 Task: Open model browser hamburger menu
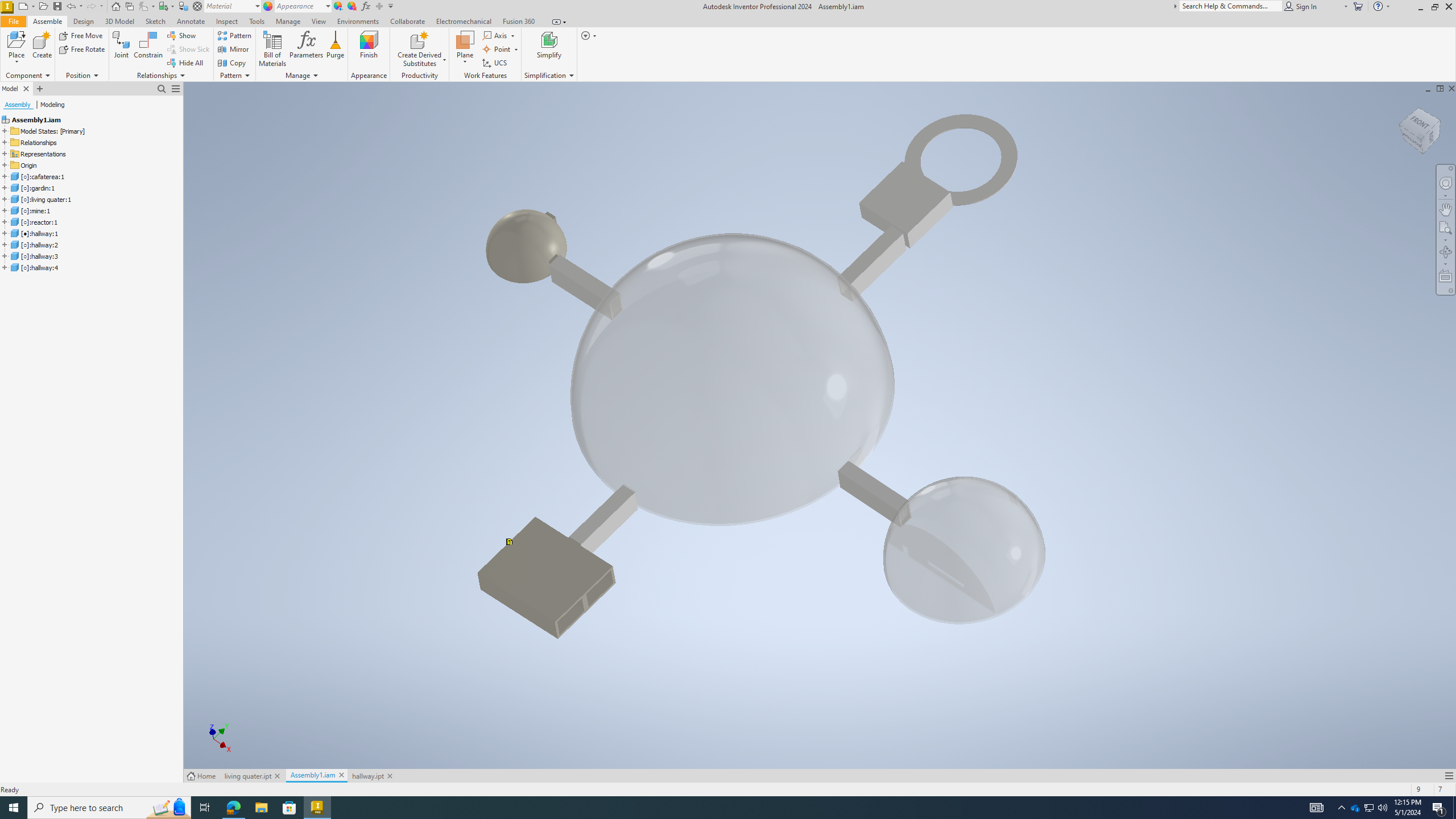pyautogui.click(x=176, y=89)
